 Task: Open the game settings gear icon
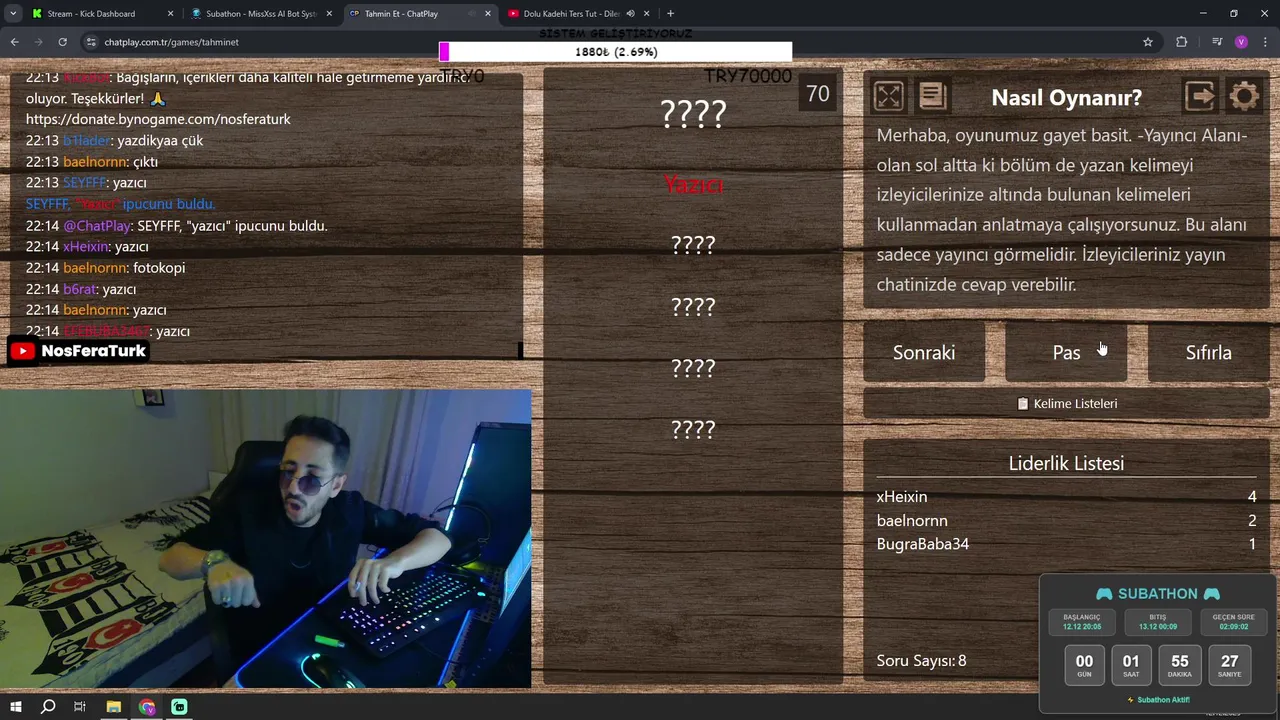(x=1244, y=96)
